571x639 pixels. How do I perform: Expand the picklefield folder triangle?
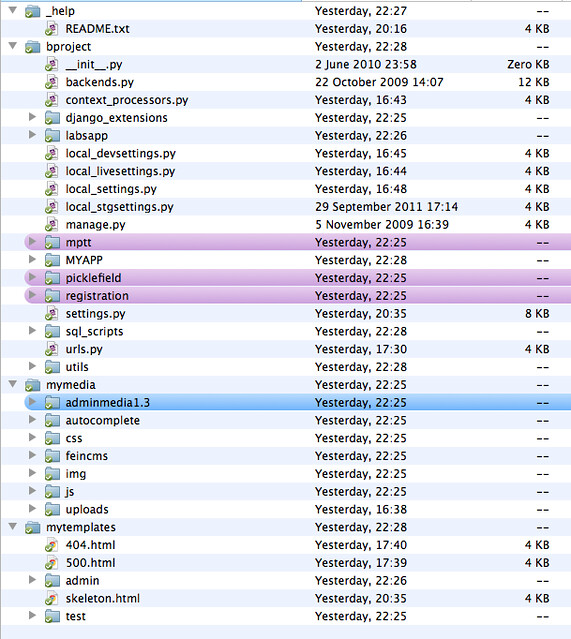[32, 277]
